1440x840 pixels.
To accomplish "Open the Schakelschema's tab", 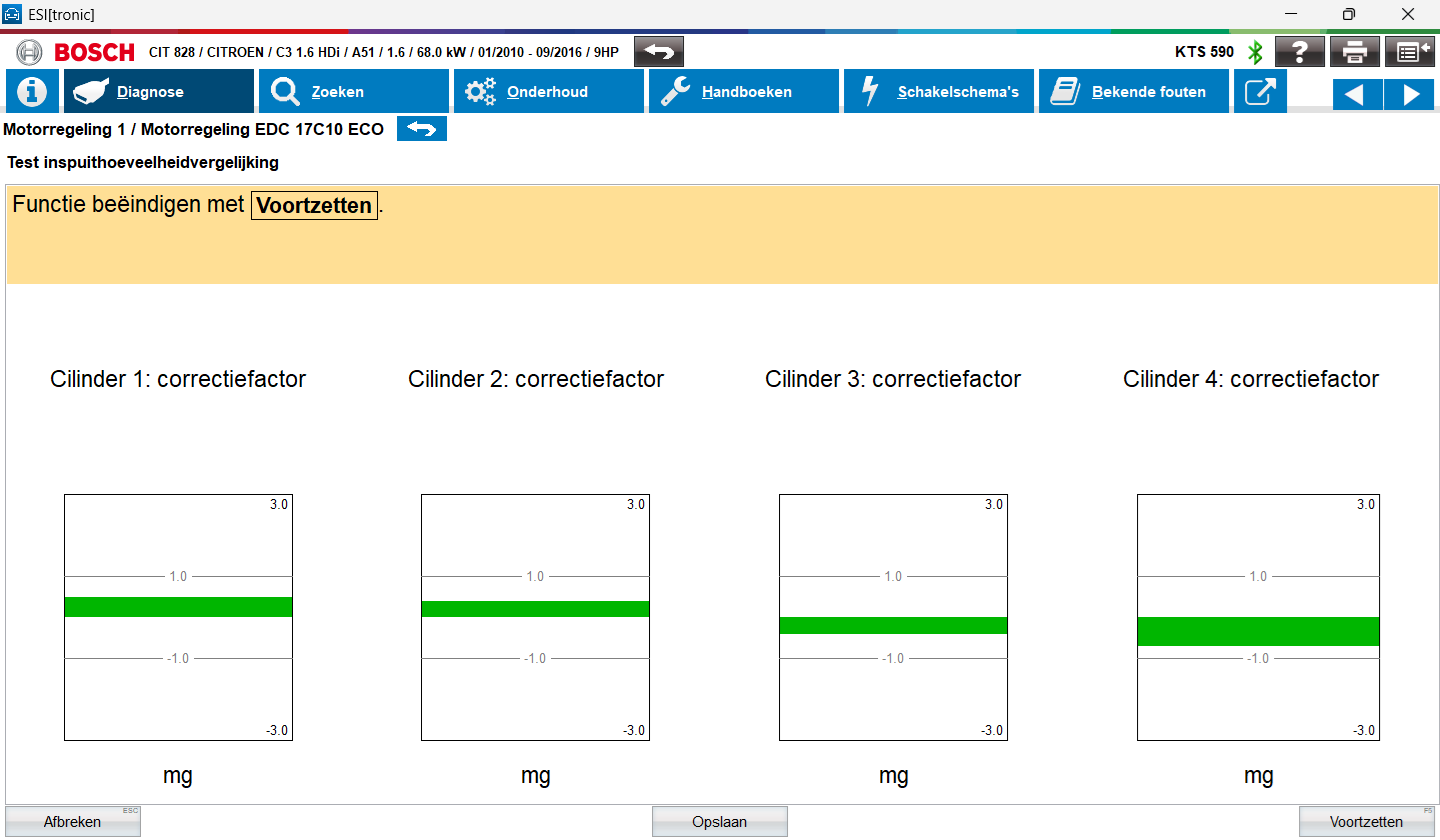I will [x=938, y=92].
